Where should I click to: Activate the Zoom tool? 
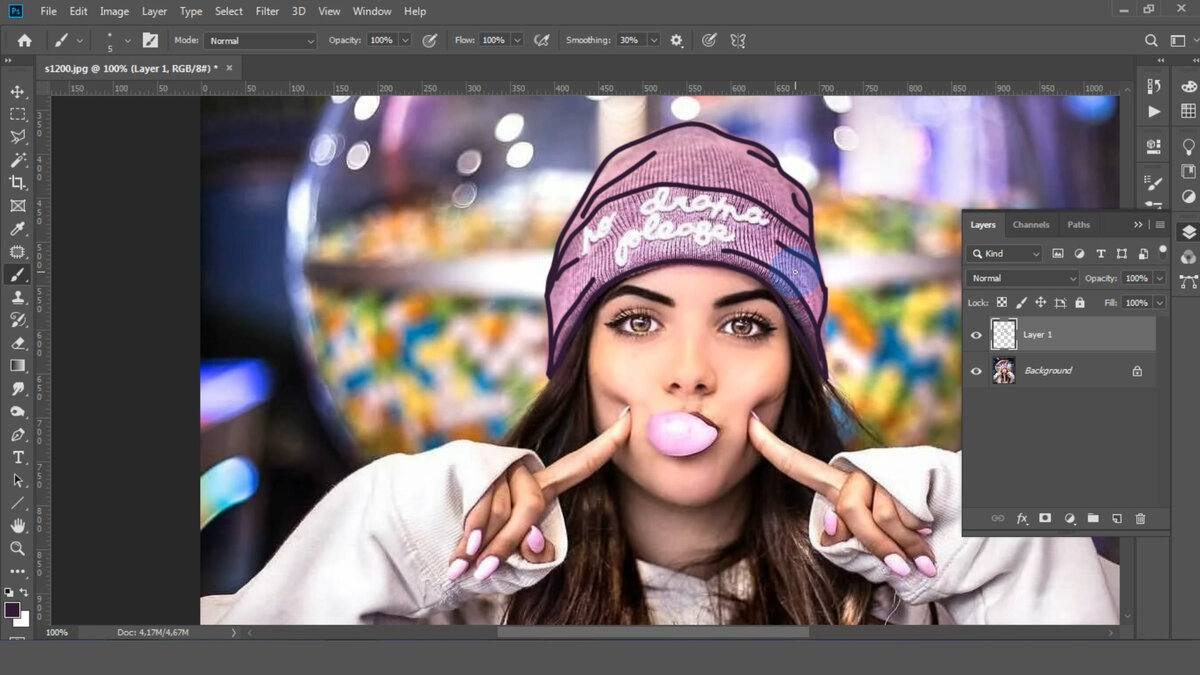pos(18,549)
